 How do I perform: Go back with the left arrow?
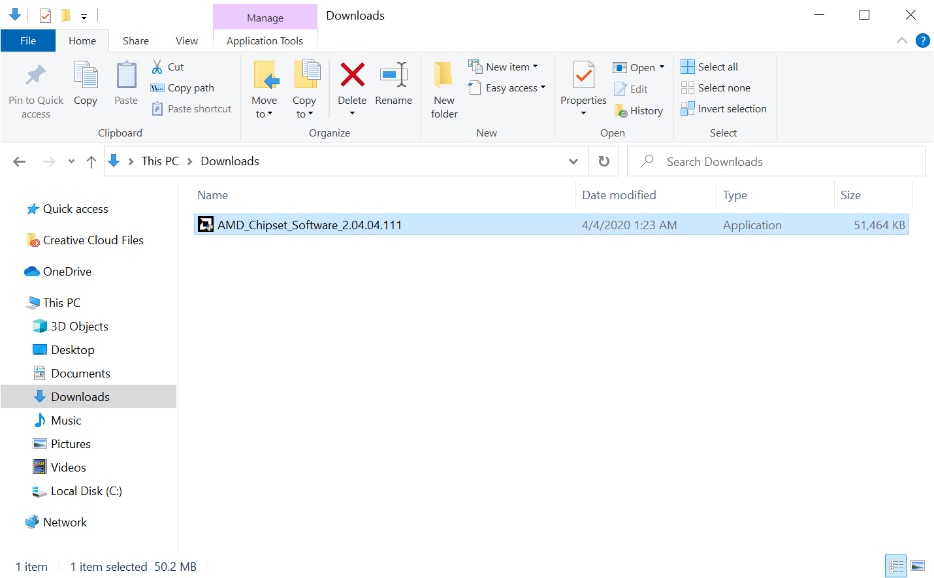pos(19,161)
